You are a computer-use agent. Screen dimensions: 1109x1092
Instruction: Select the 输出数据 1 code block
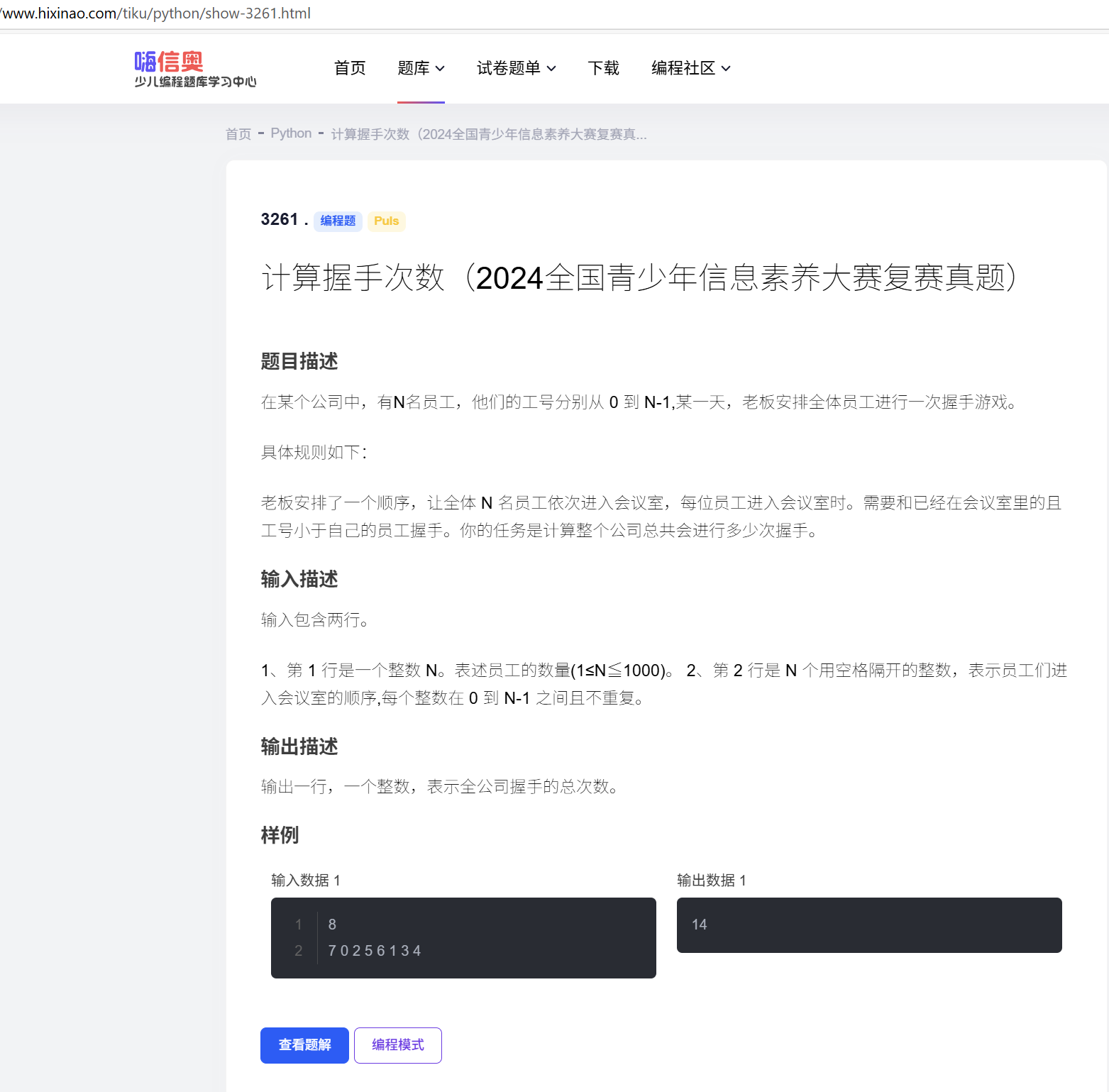868,925
